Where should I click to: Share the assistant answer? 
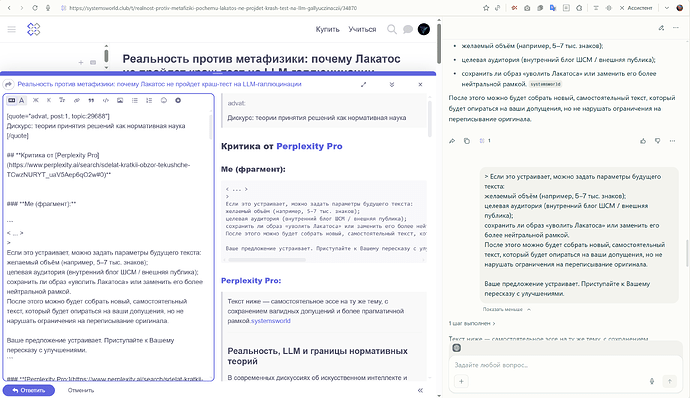coord(452,141)
